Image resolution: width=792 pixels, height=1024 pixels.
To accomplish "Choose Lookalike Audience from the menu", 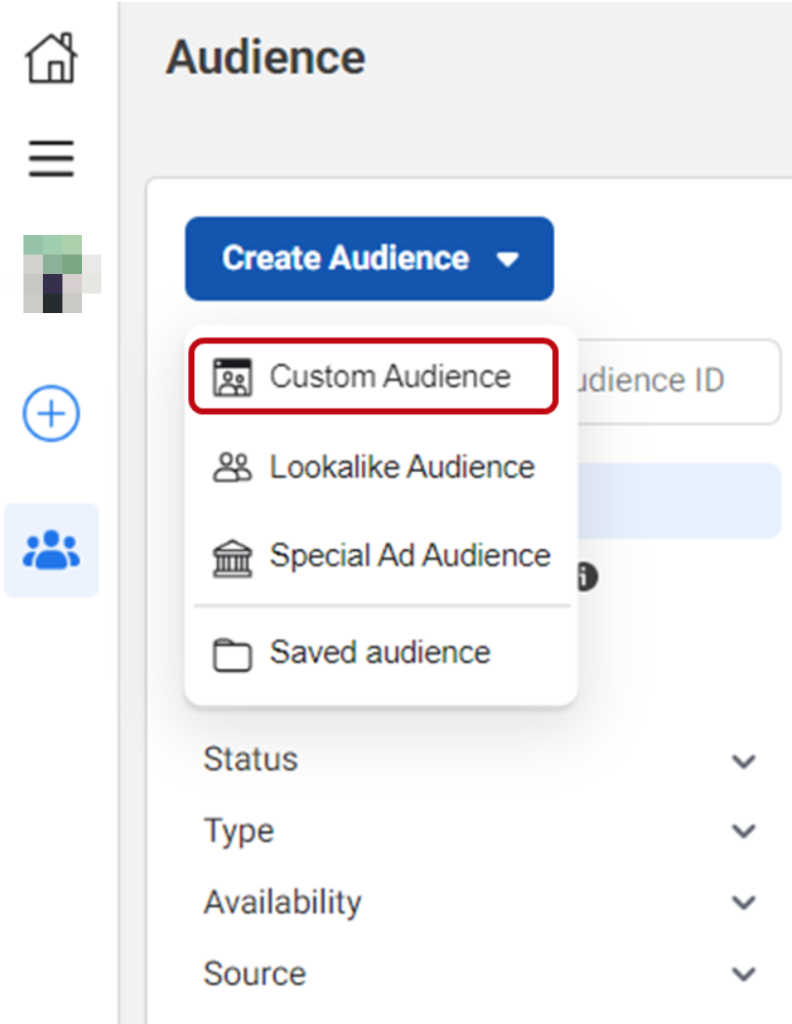I will 401,467.
